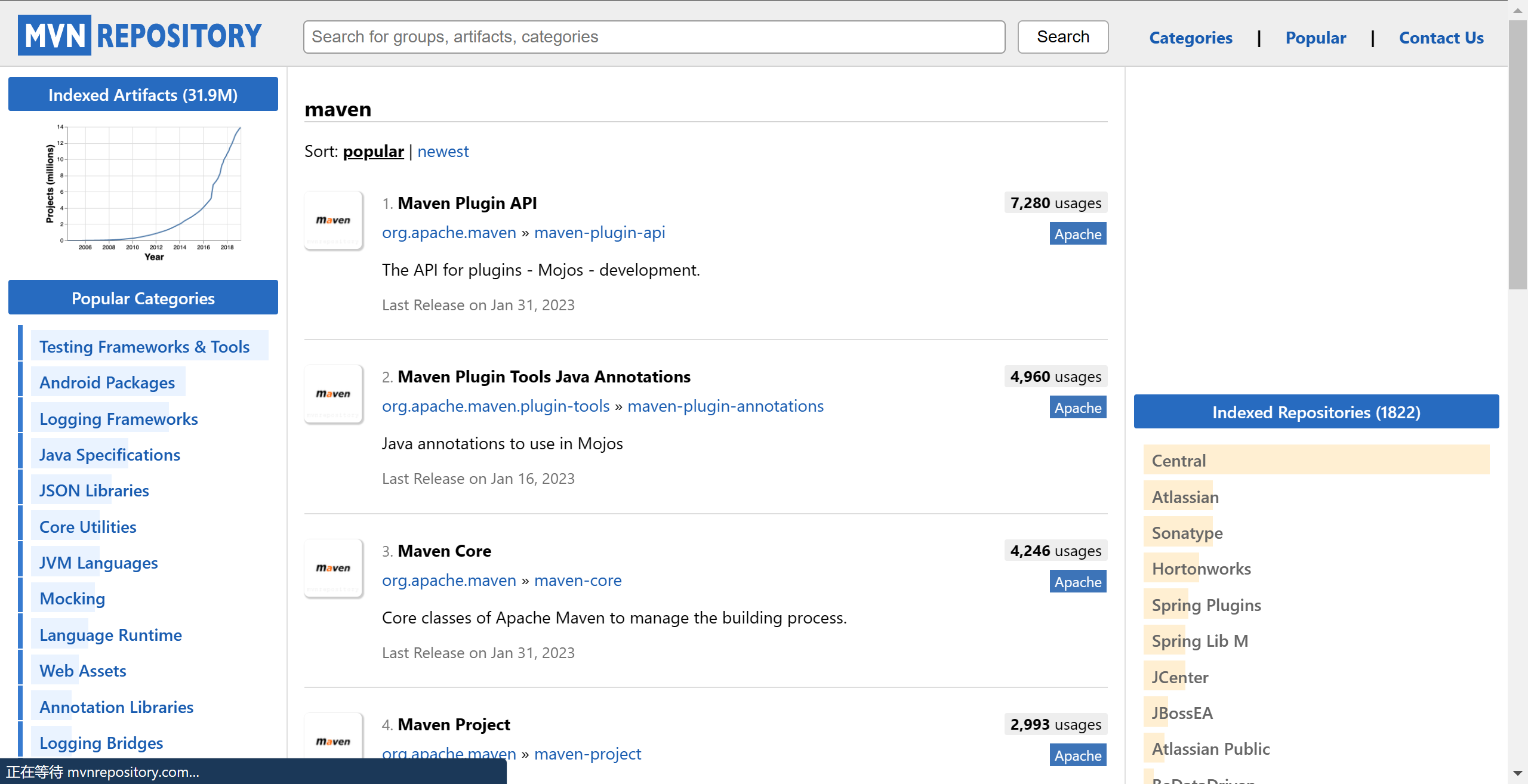This screenshot has width=1528, height=784.
Task: Open the Spring Plugins repository
Action: [1206, 606]
